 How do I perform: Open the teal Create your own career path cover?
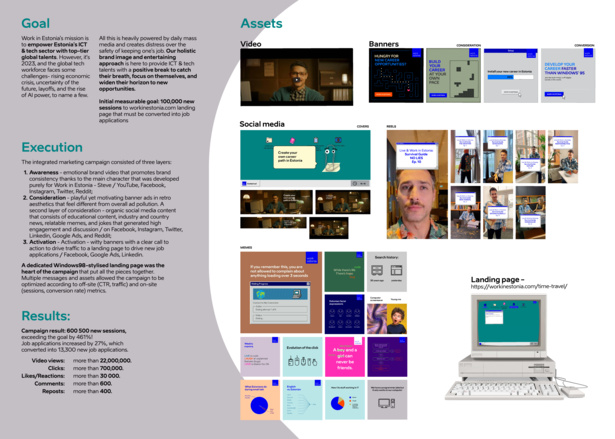pyautogui.click(x=305, y=158)
